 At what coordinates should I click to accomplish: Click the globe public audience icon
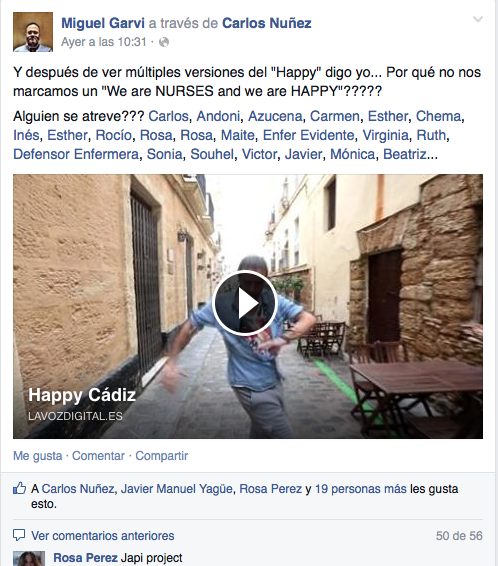coord(164,42)
